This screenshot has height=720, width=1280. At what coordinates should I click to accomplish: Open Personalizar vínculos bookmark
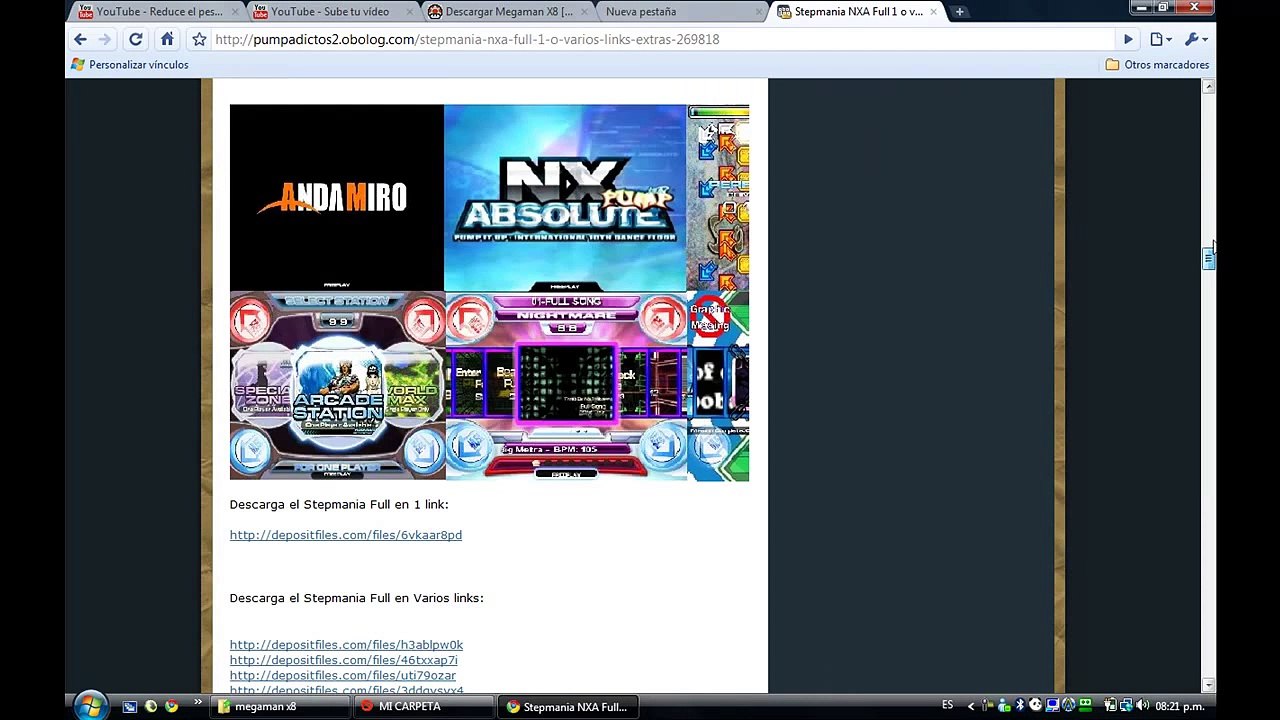[129, 65]
